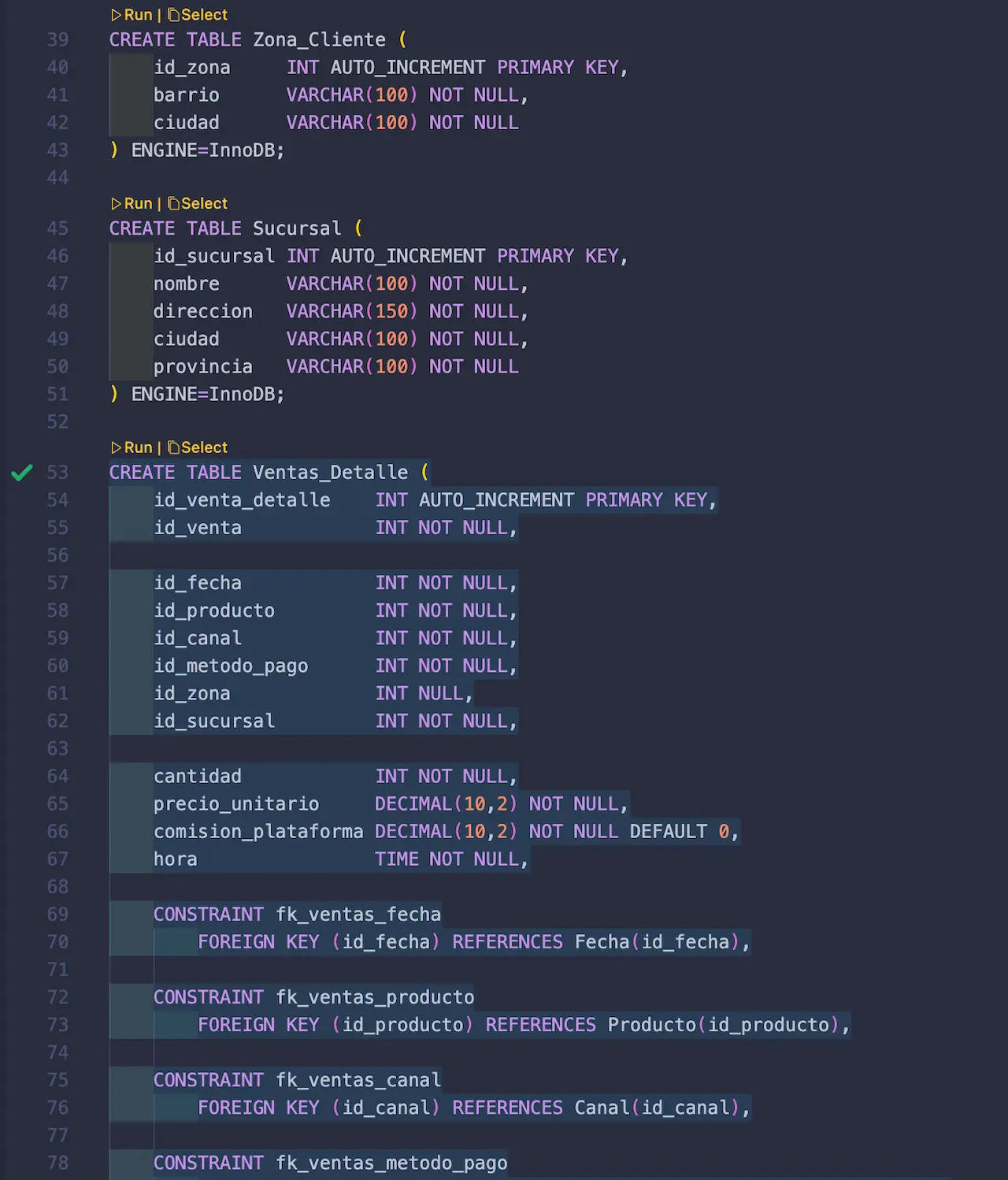
Task: Click the green checkmark next to line 53
Action: [x=22, y=472]
